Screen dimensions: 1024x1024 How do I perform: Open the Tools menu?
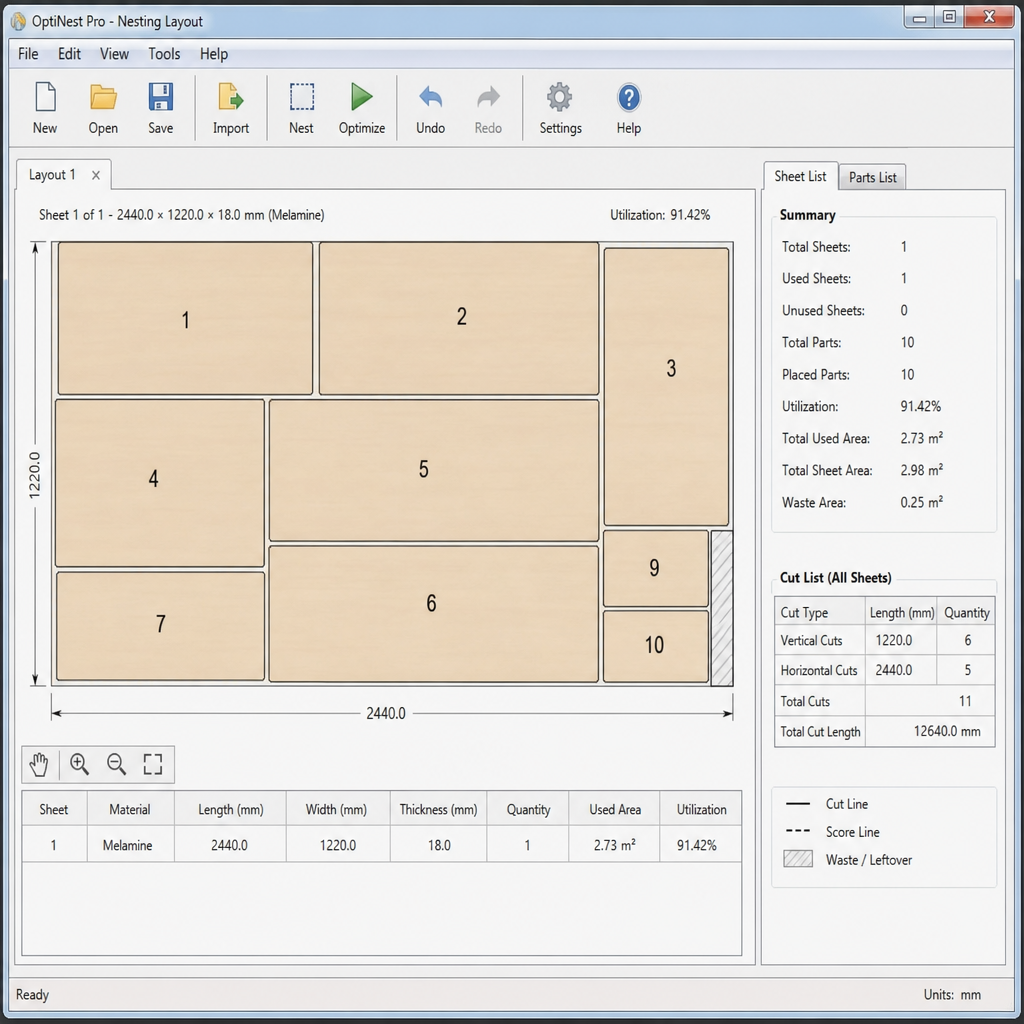[164, 54]
